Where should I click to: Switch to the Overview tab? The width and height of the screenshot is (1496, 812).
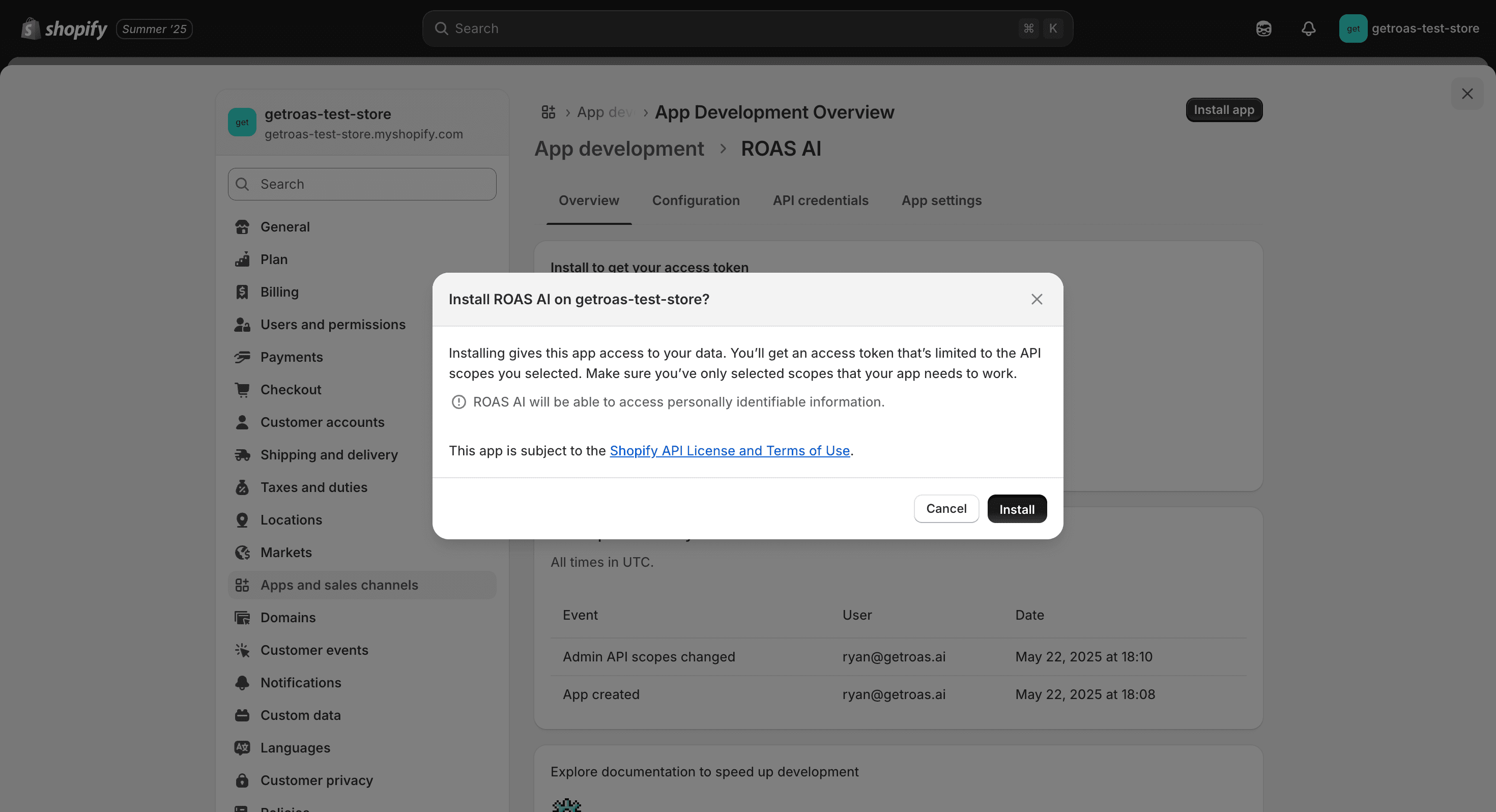(589, 200)
